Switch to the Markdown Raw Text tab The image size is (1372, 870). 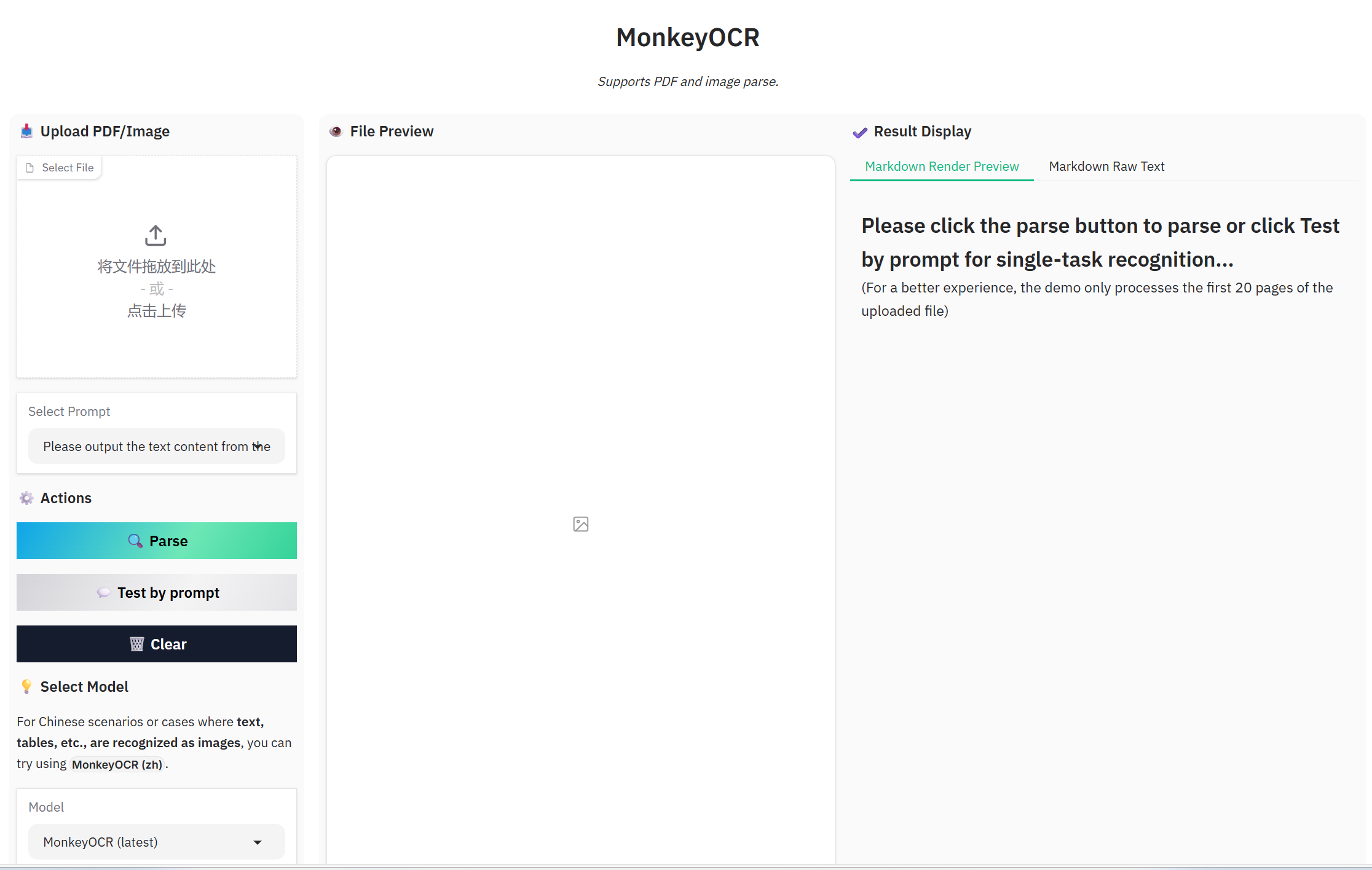(1106, 166)
